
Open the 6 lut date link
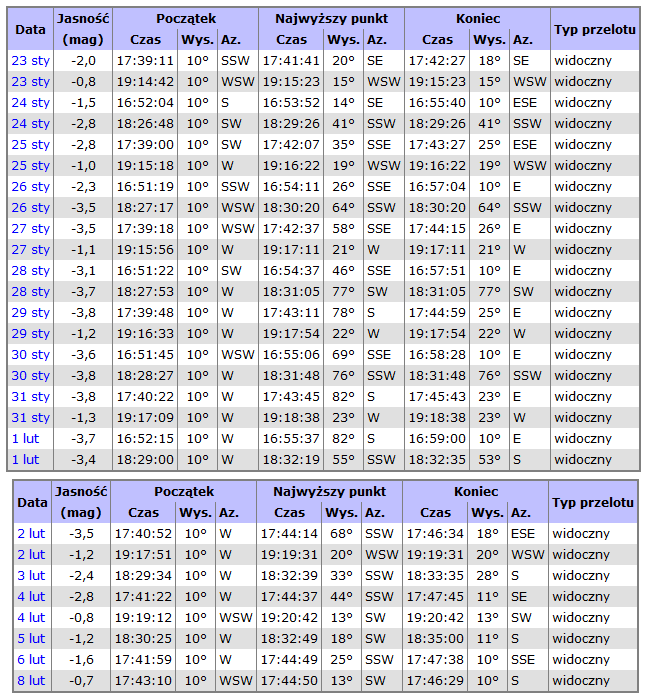tap(31, 659)
